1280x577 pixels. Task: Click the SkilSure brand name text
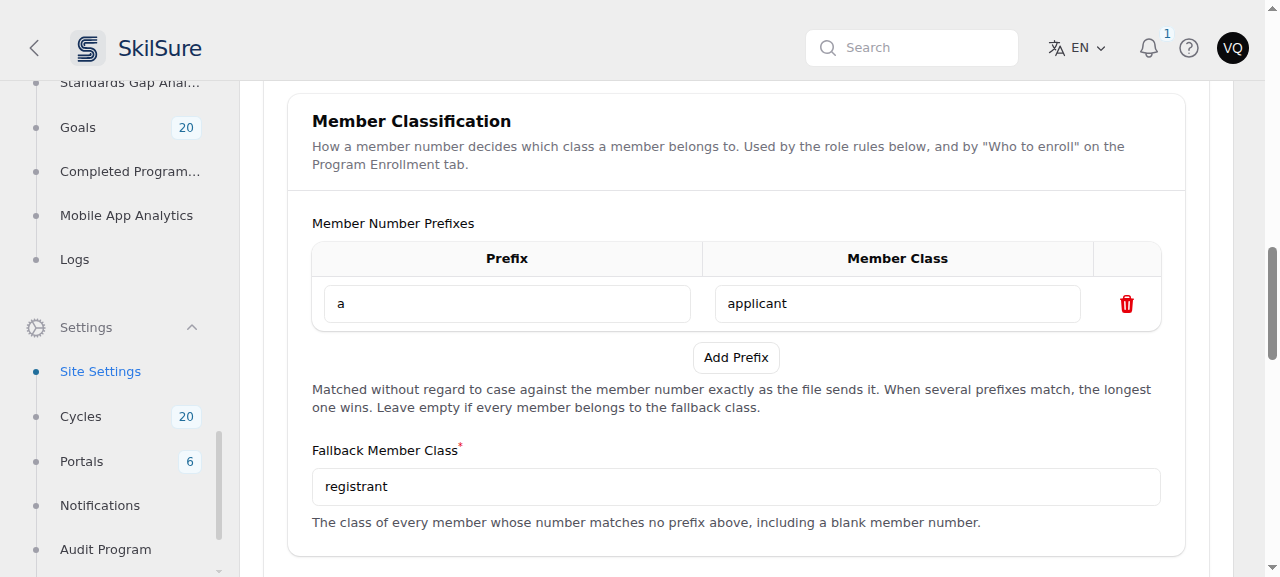(x=160, y=48)
